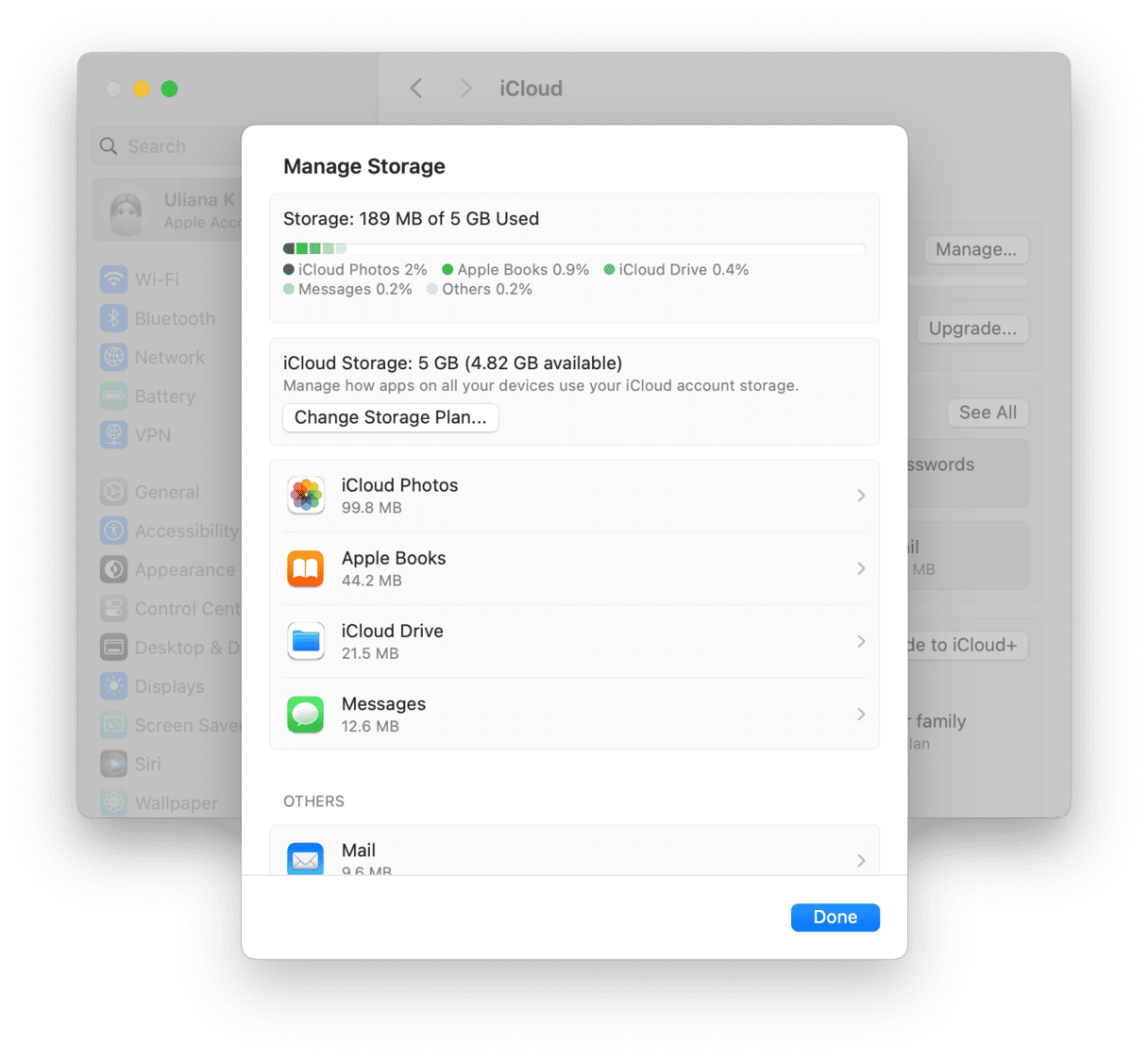Click Change Storage Plan button
Viewport: 1148px width, 1062px height.
tap(391, 417)
